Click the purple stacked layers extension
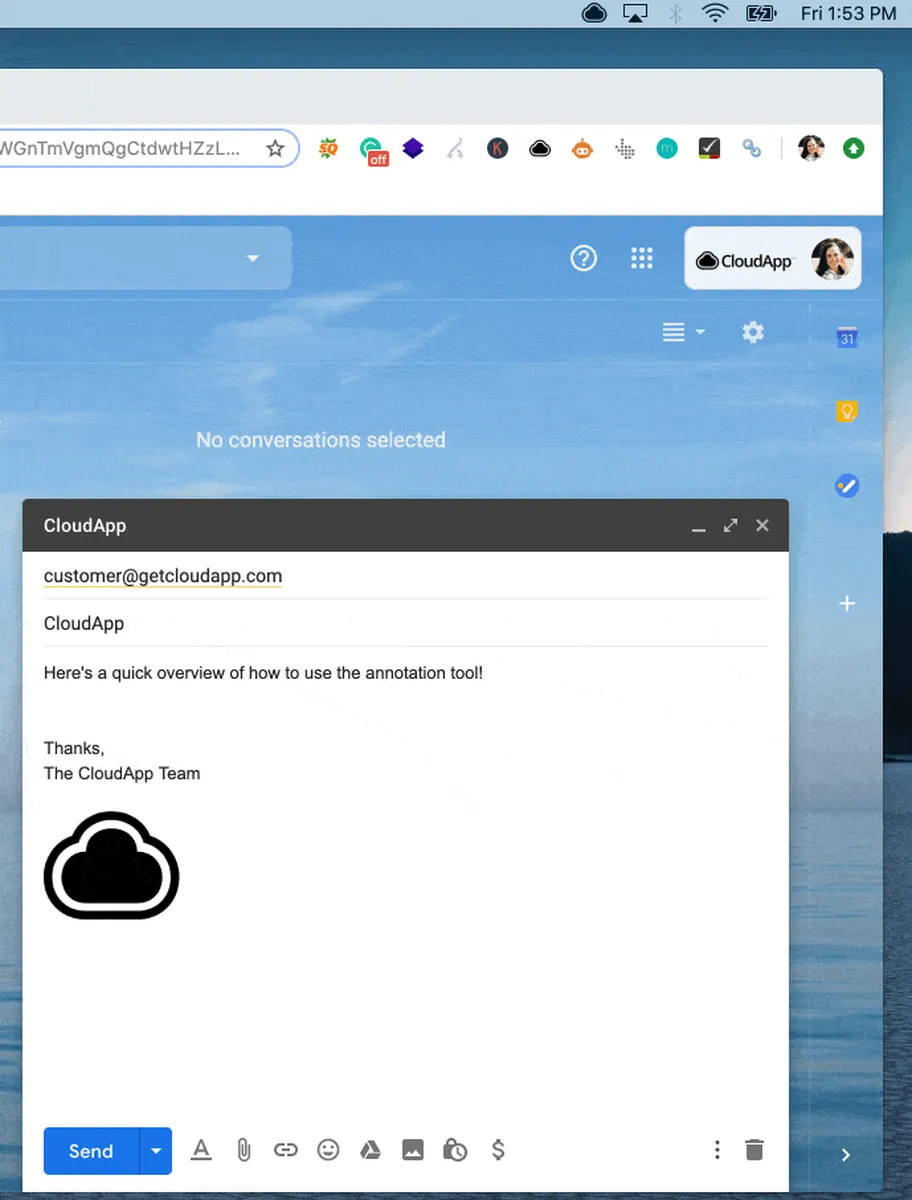The width and height of the screenshot is (912, 1200). tap(413, 149)
